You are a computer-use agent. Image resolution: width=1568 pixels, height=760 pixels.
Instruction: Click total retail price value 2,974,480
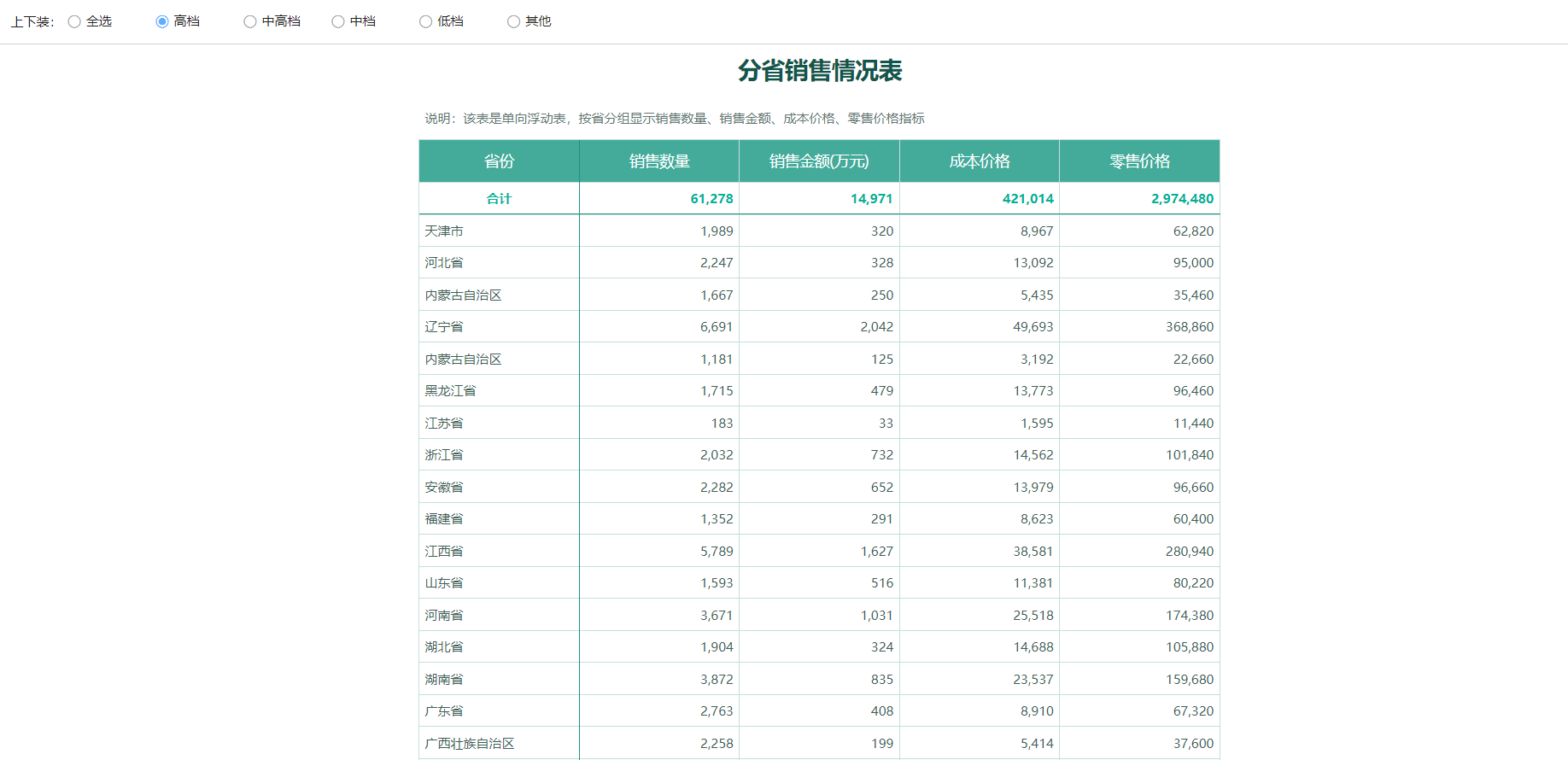point(1182,199)
